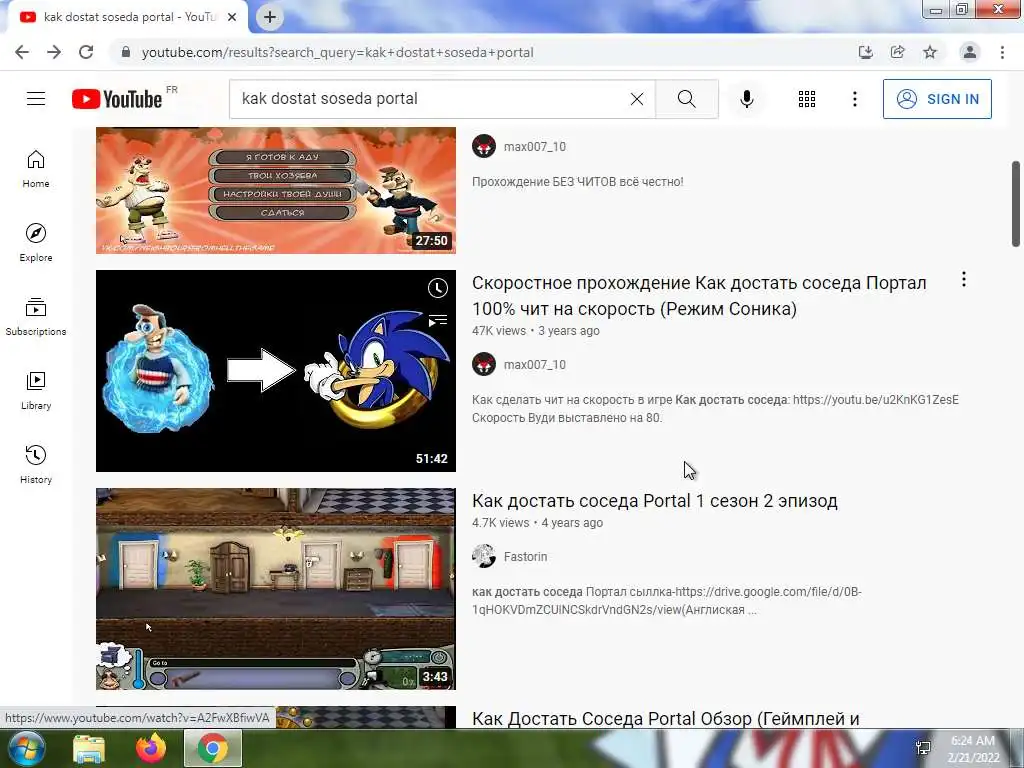Open title Как Достать Соседа Portal Обзор

[x=665, y=718]
